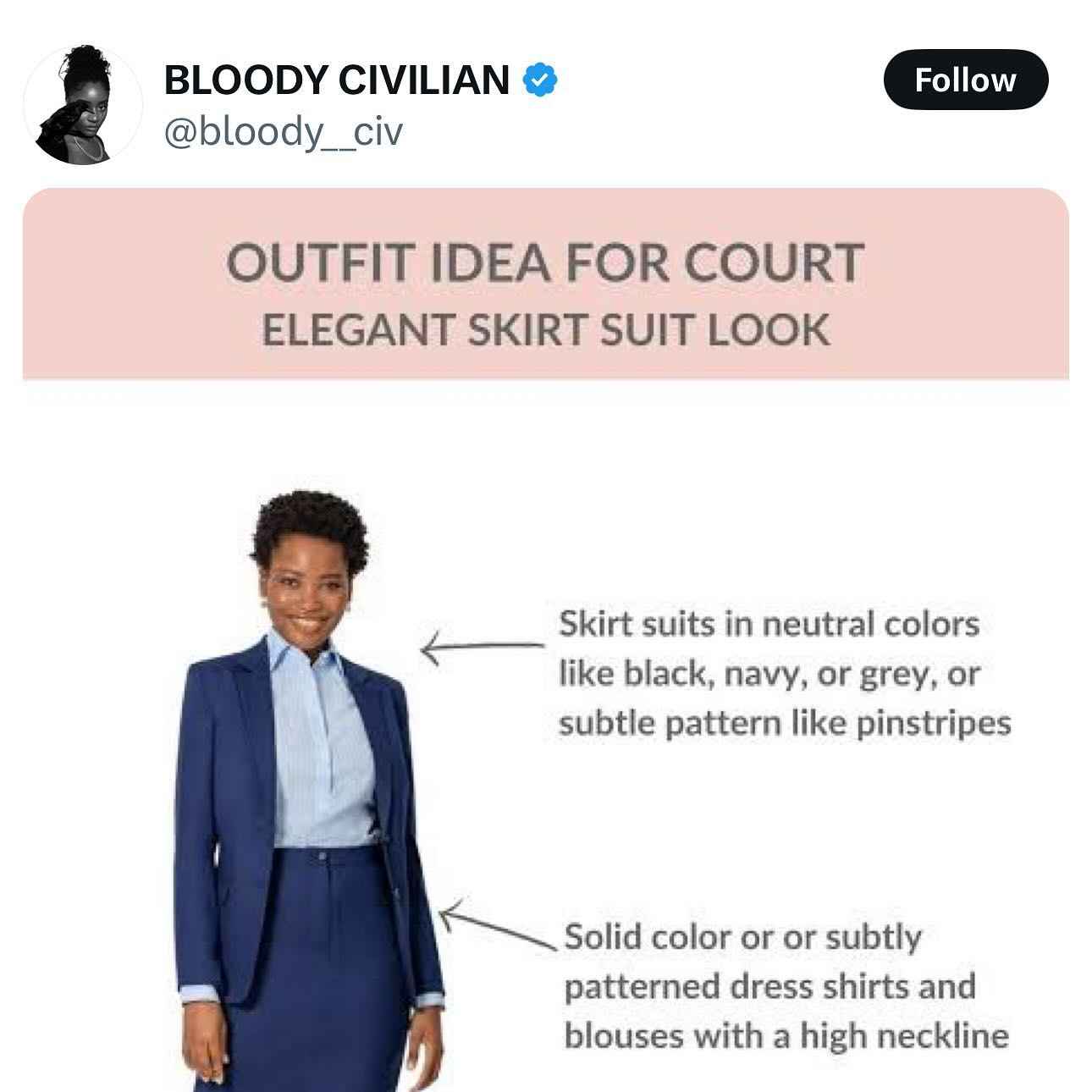Screen dimensions: 1092x1092
Task: Click the lower arrow pointing at skirt
Action: [x=499, y=926]
